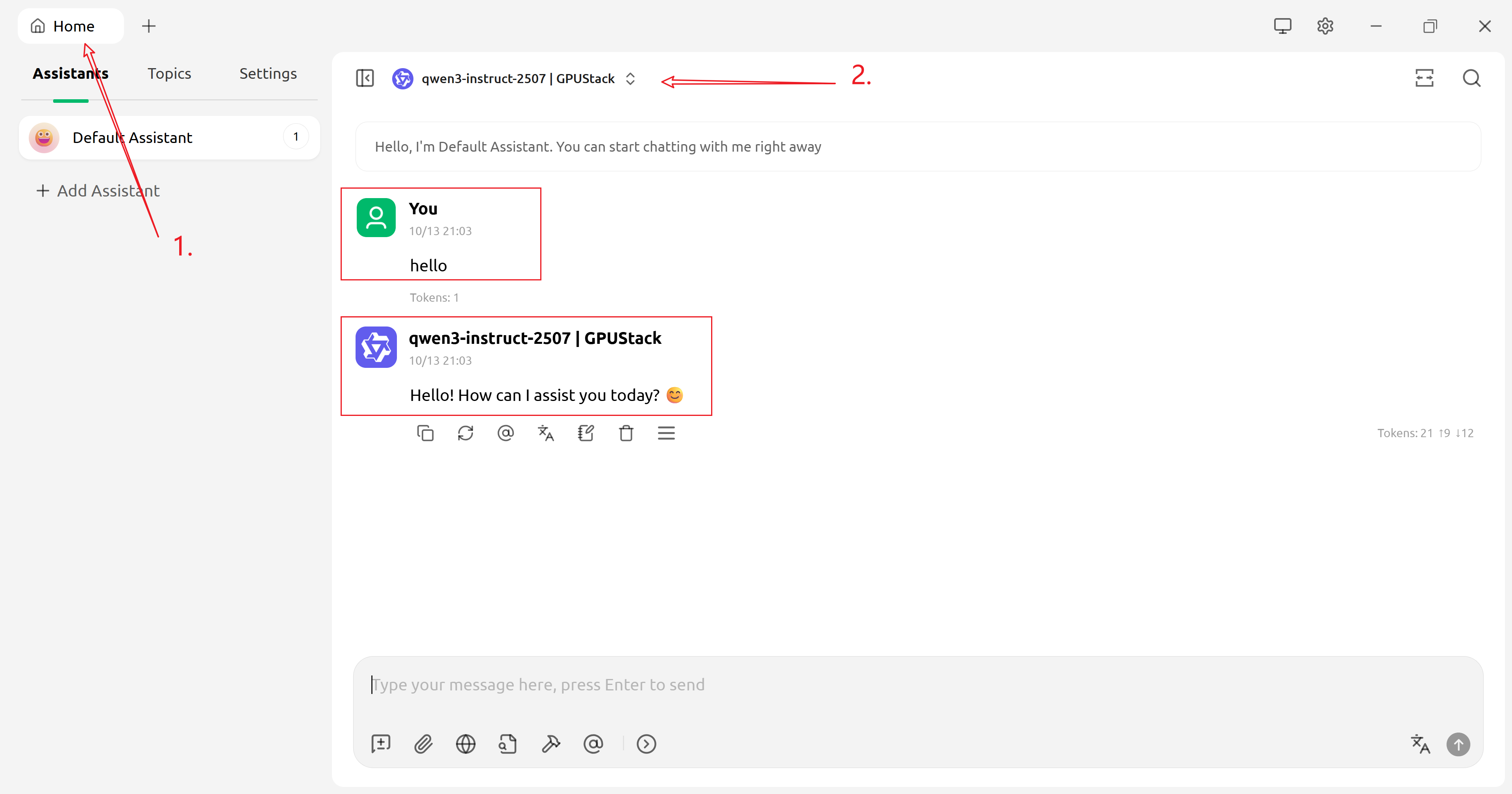Viewport: 1512px width, 794px height.
Task: Delete the assistant message
Action: click(x=626, y=433)
